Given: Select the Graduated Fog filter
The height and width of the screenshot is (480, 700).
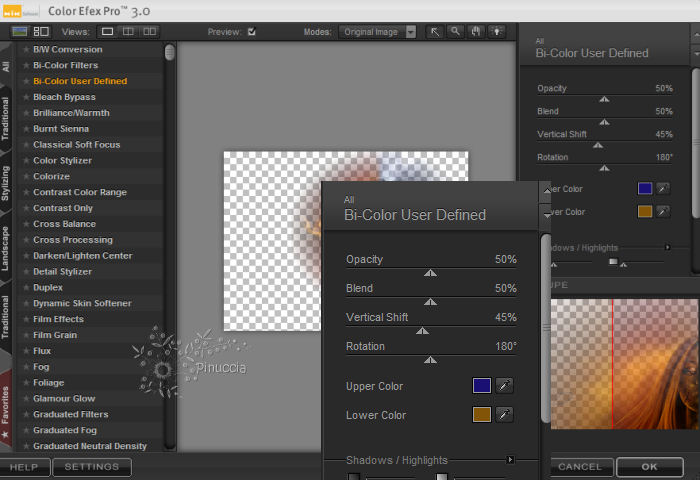Looking at the screenshot, I should (65, 430).
